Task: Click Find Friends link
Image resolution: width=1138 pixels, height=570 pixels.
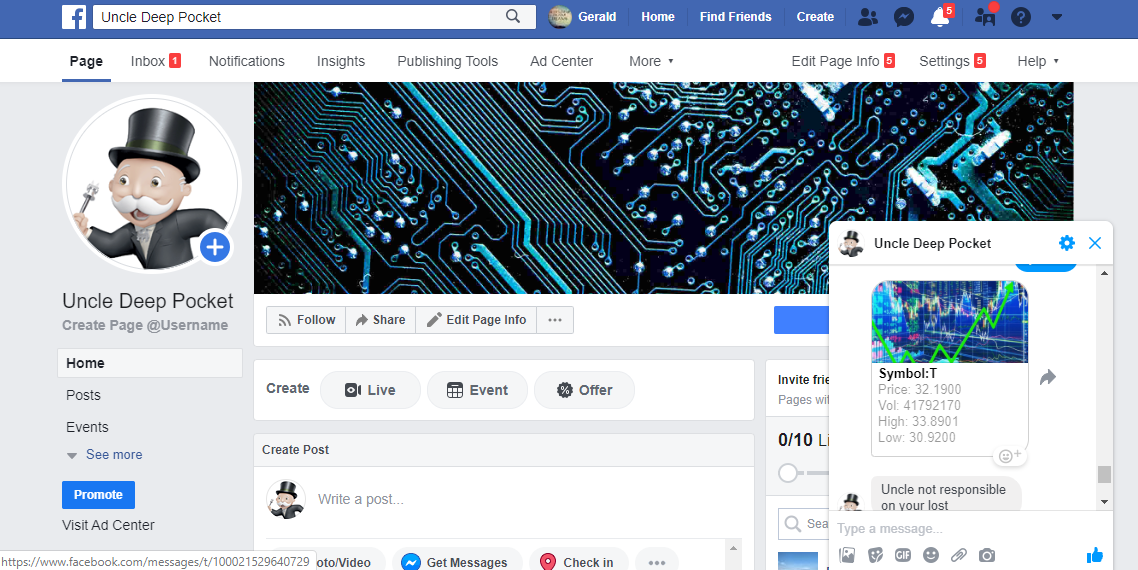Action: point(735,17)
